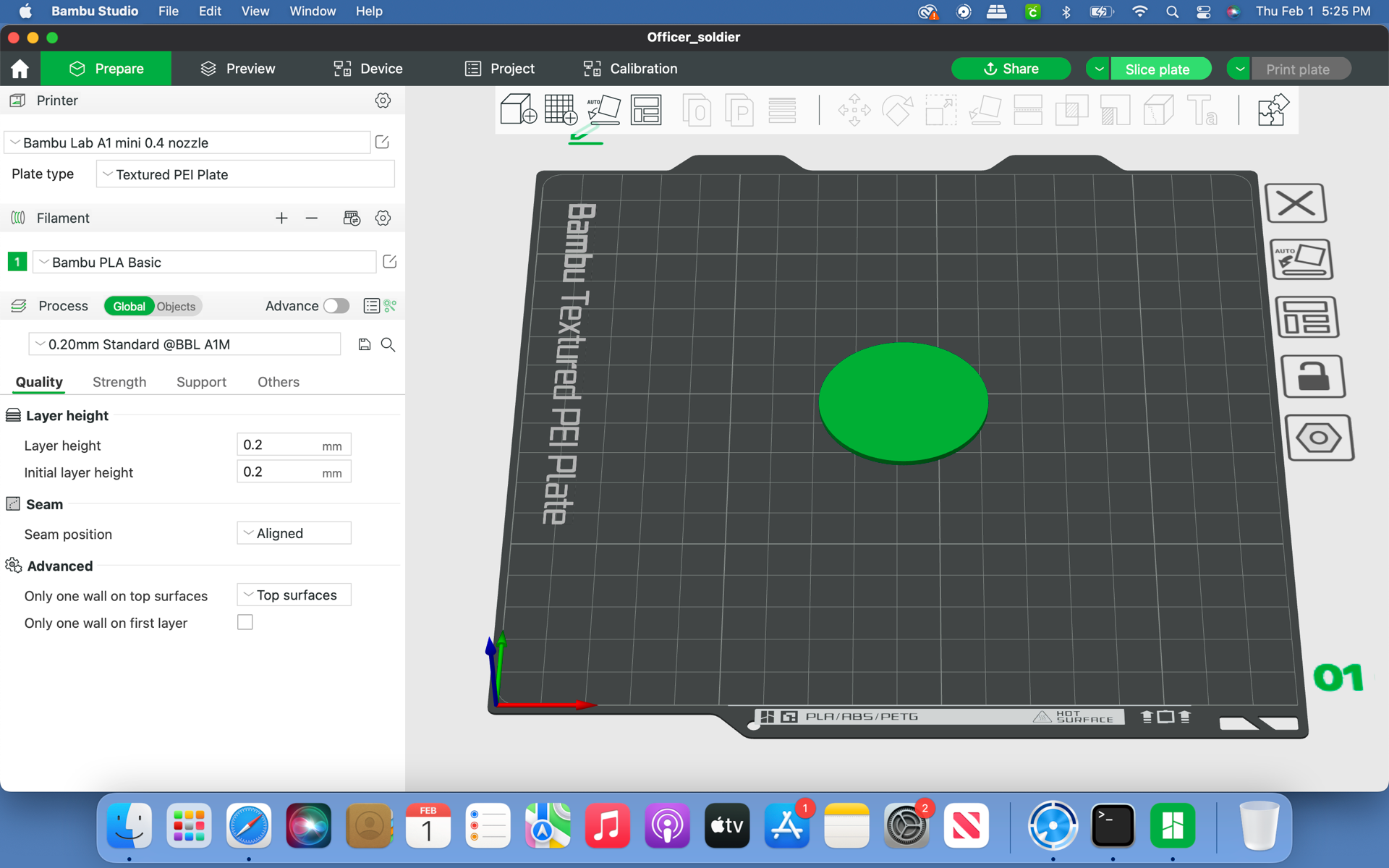Switch process scope to Global
Viewport: 1389px width, 868px height.
tap(129, 306)
